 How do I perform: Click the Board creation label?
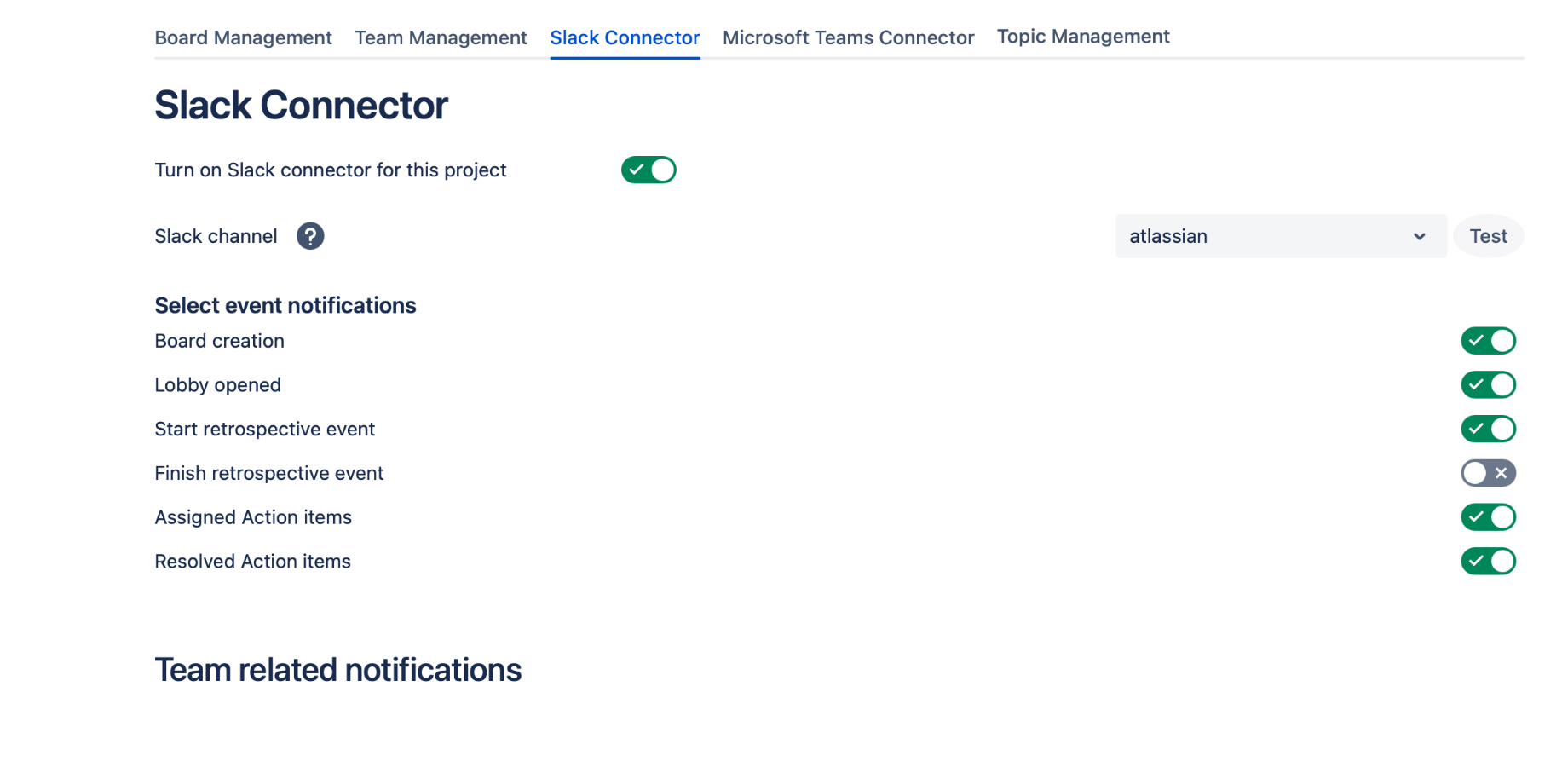[x=219, y=341]
